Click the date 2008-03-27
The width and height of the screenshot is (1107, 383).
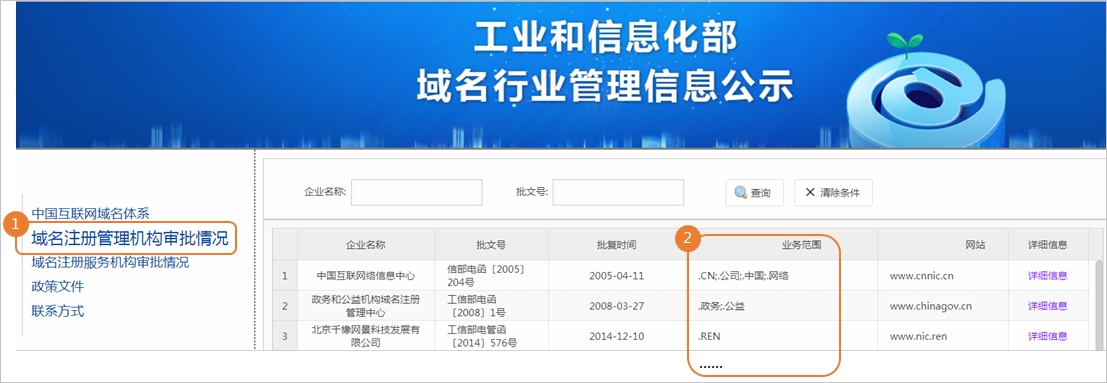616,306
